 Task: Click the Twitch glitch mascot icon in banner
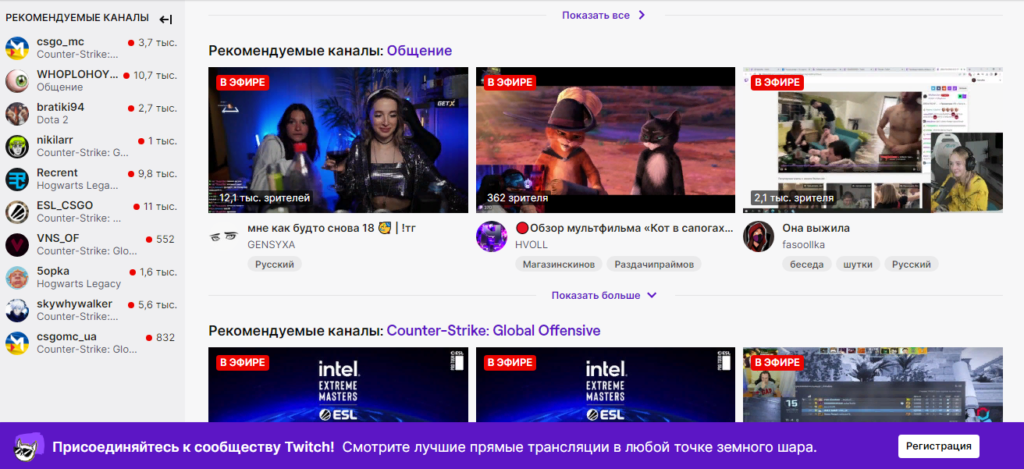click(27, 447)
